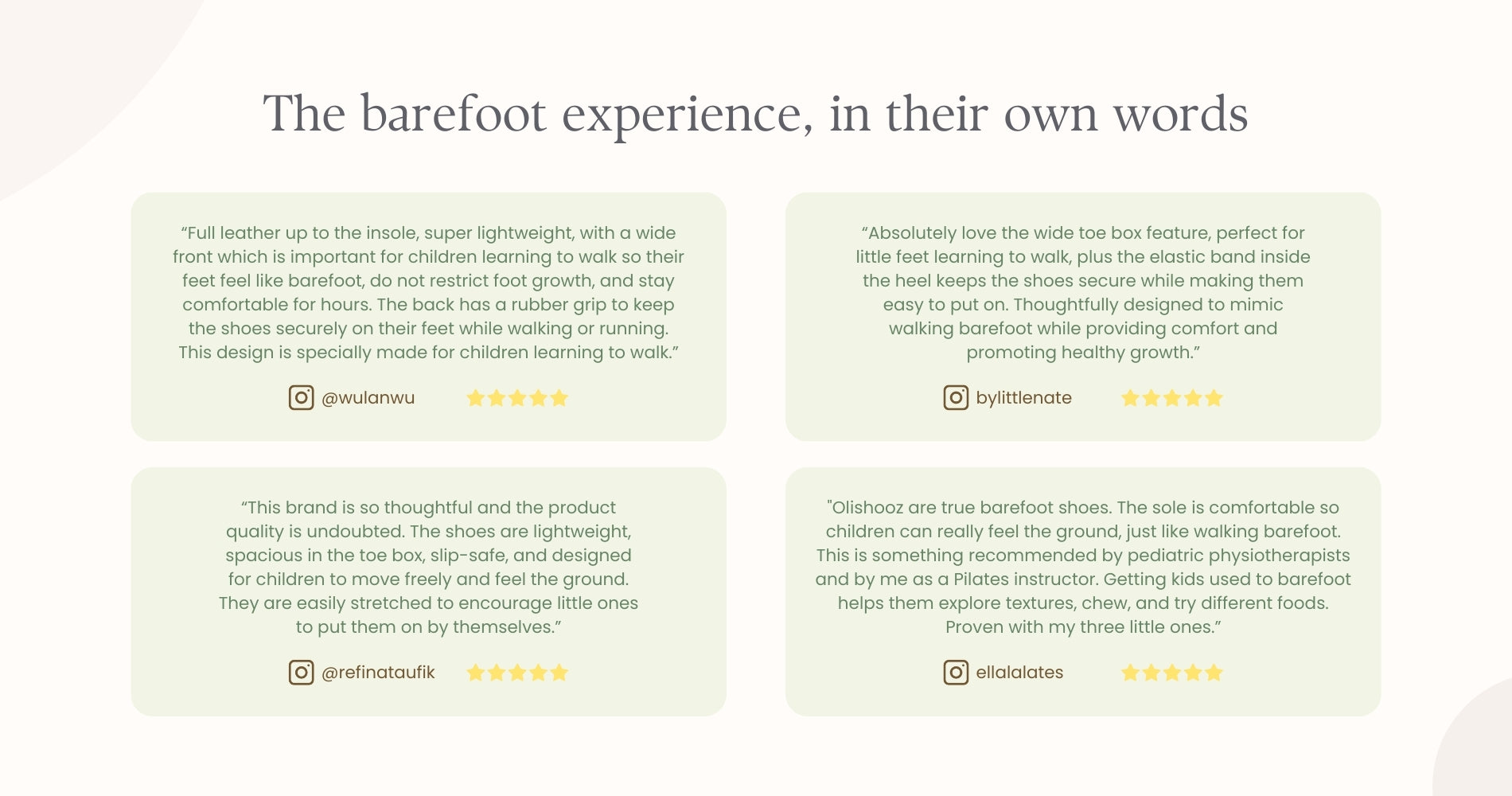The width and height of the screenshot is (1512, 796).
Task: Click the Instagram icon beside bylittlenate
Action: [956, 397]
